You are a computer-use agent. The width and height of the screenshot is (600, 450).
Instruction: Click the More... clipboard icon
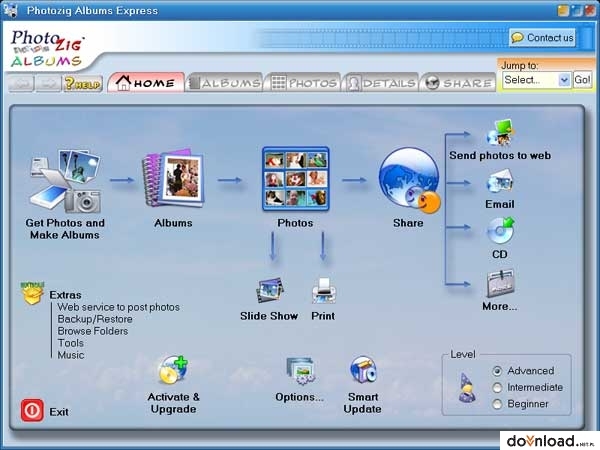pos(501,284)
